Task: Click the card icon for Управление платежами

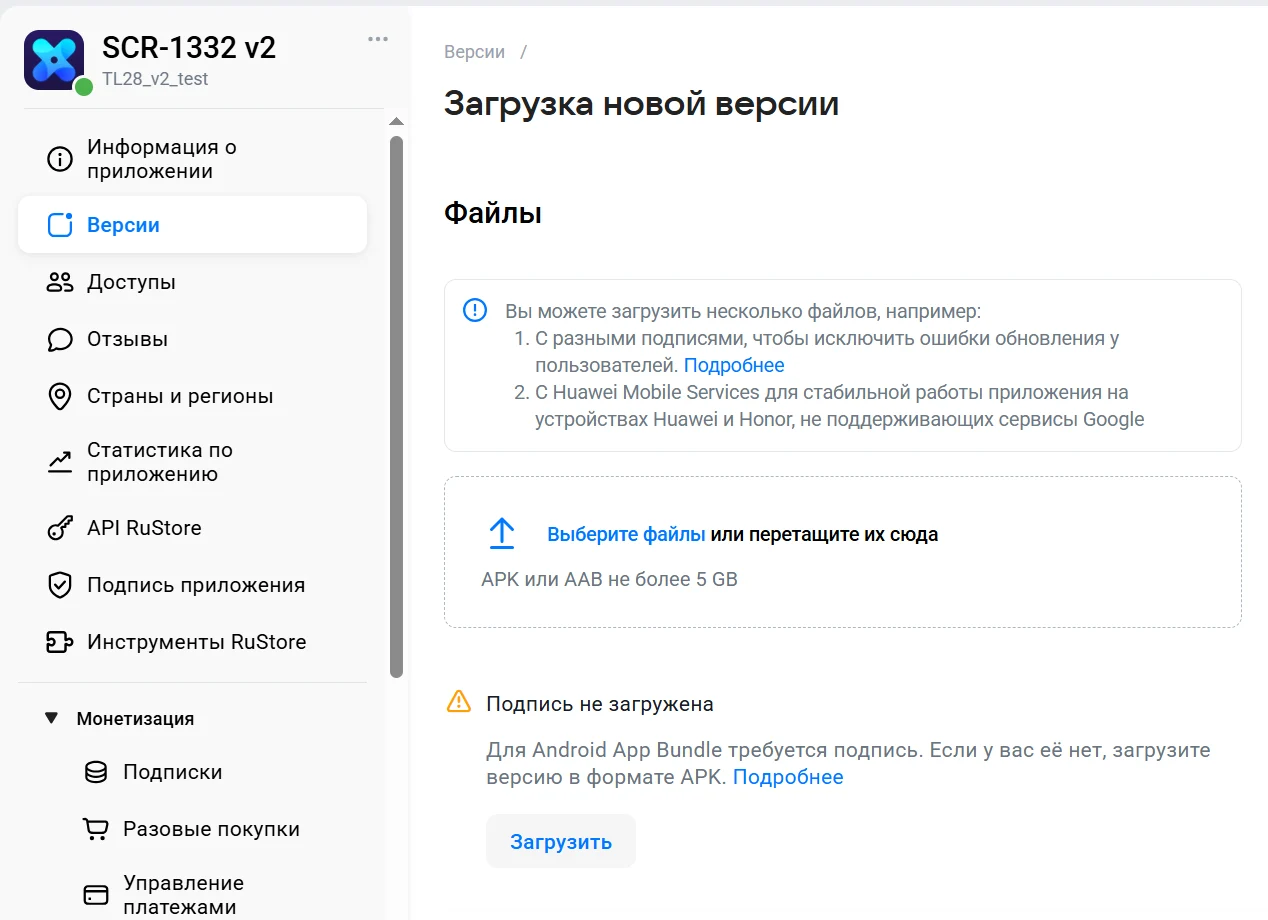Action: (x=96, y=895)
